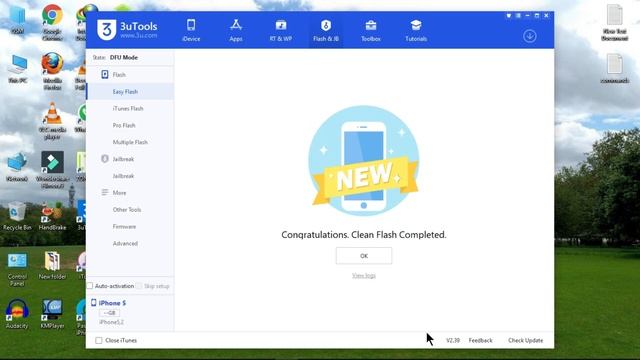This screenshot has height=360, width=640.
Task: Click the Feedback link
Action: click(480, 340)
